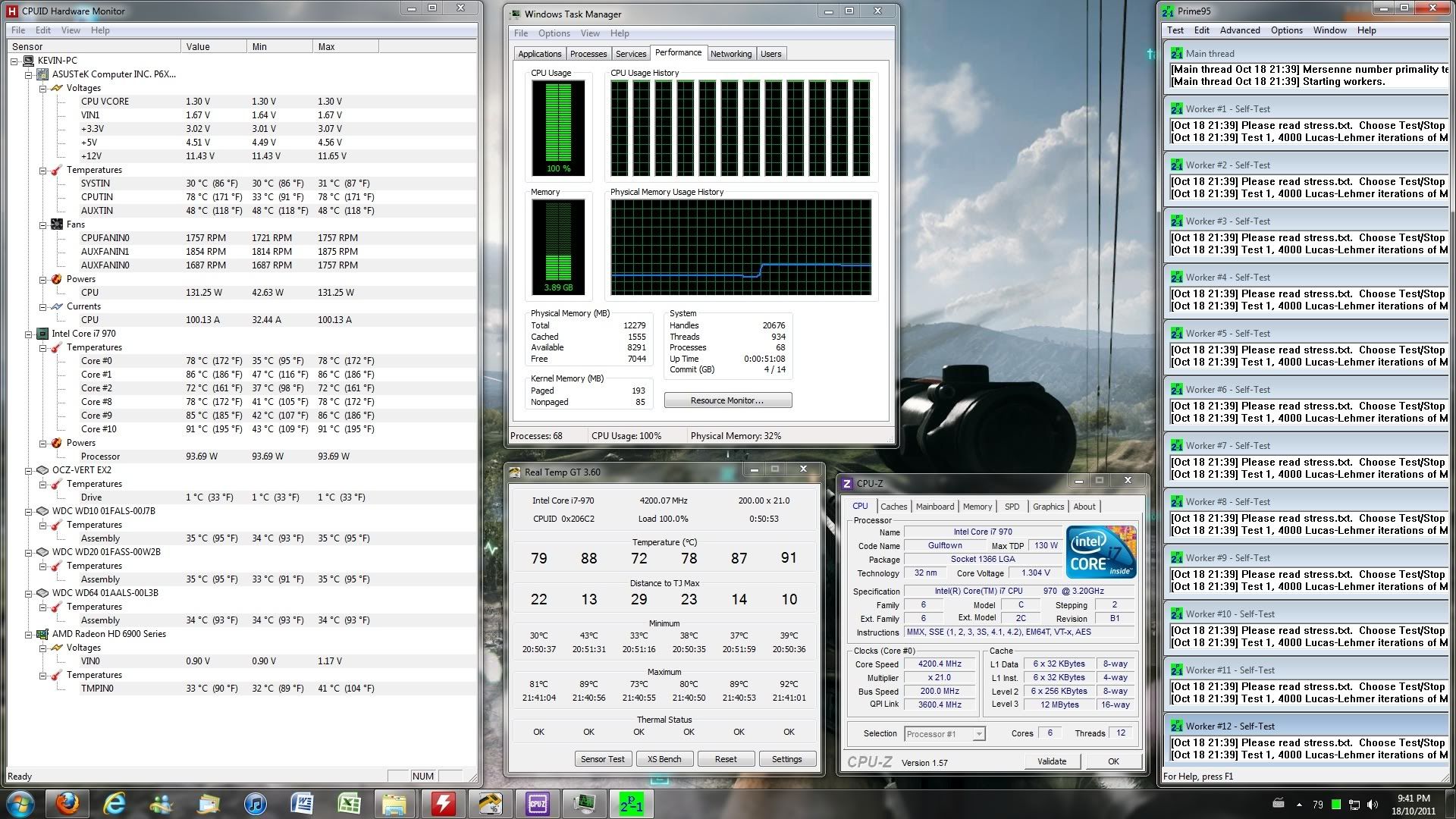This screenshot has height=819, width=1456.
Task: Switch to the SPD tab in CPU-Z
Action: [x=1012, y=507]
